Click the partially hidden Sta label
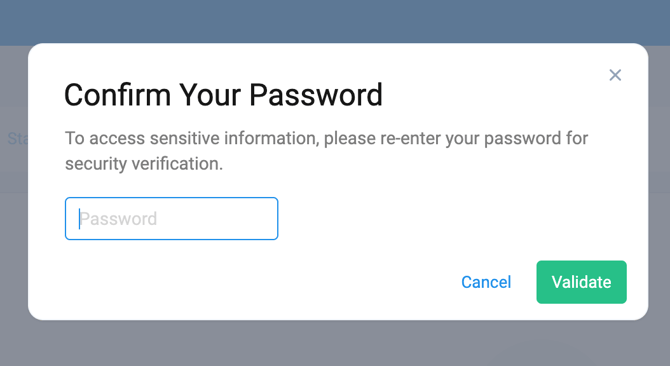The width and height of the screenshot is (670, 366). point(18,138)
